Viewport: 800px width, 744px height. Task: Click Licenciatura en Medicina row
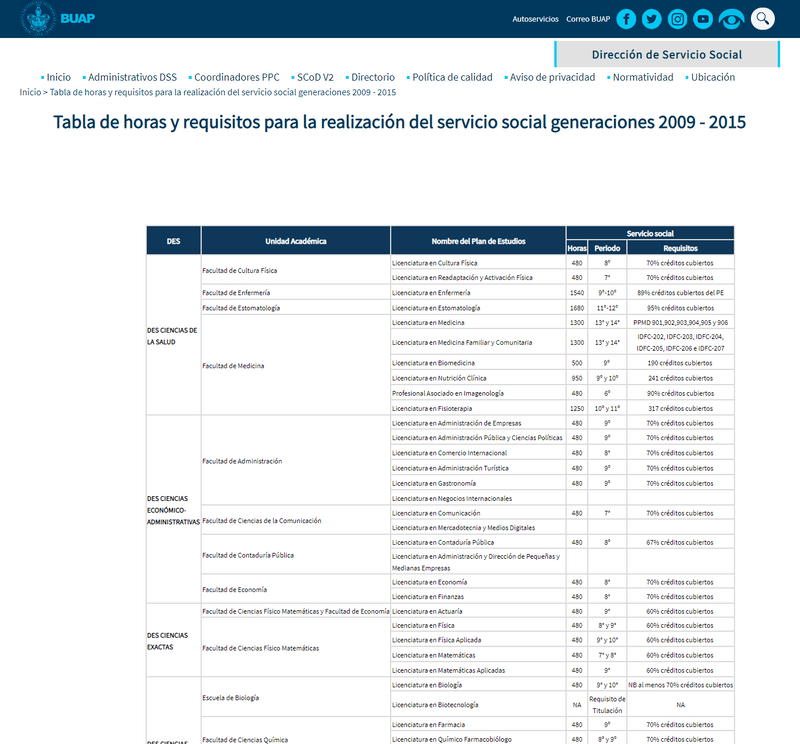coord(478,323)
